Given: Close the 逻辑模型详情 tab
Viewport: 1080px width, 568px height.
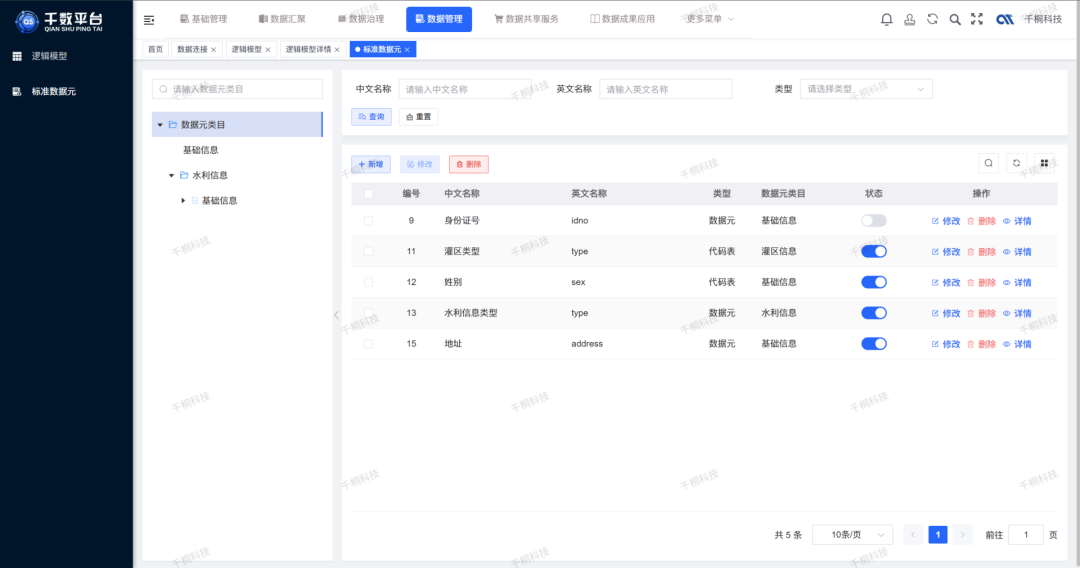Looking at the screenshot, I should point(337,50).
